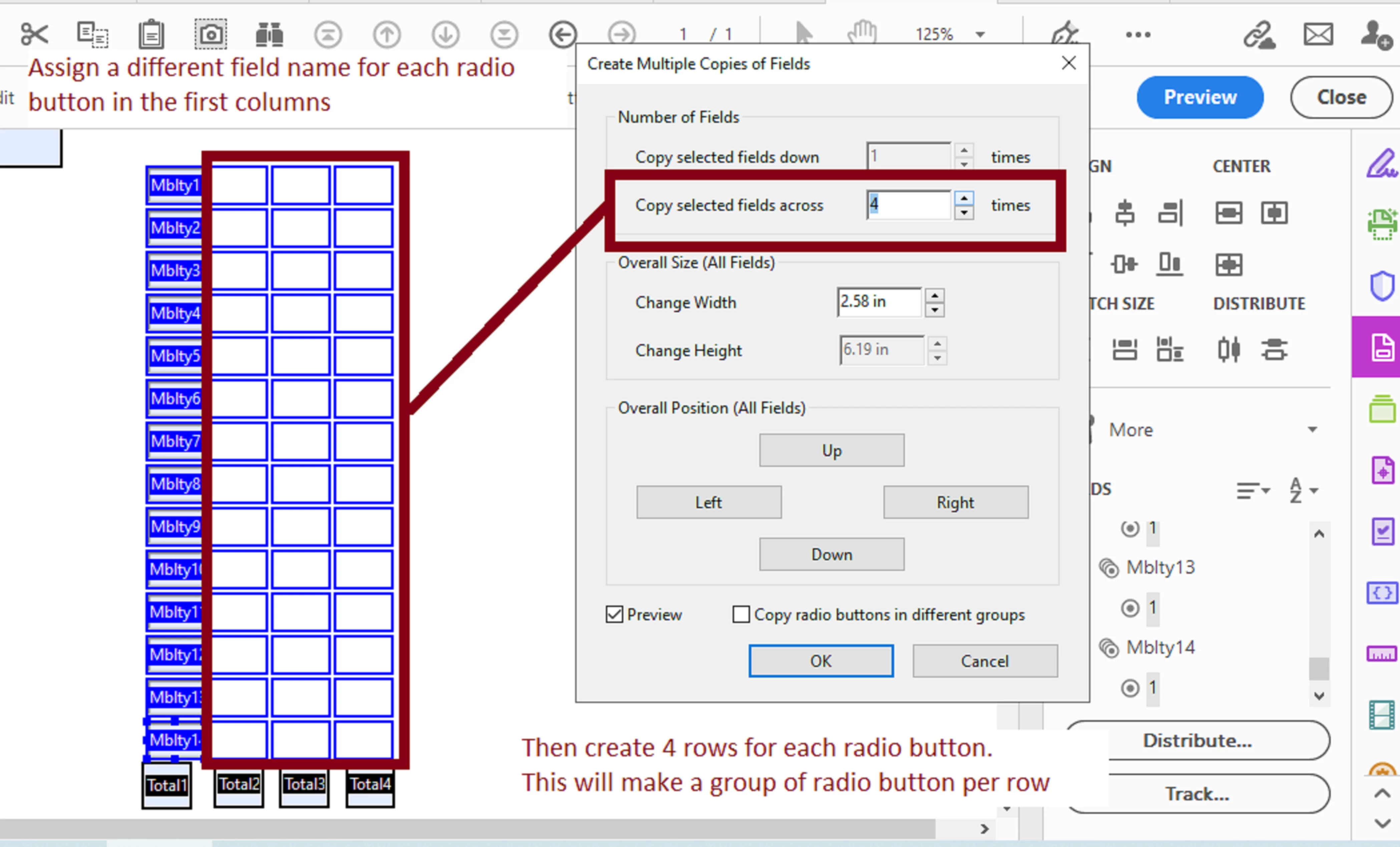Toggle the Preview checkbox in dialog
The image size is (1400, 847).
pos(614,614)
